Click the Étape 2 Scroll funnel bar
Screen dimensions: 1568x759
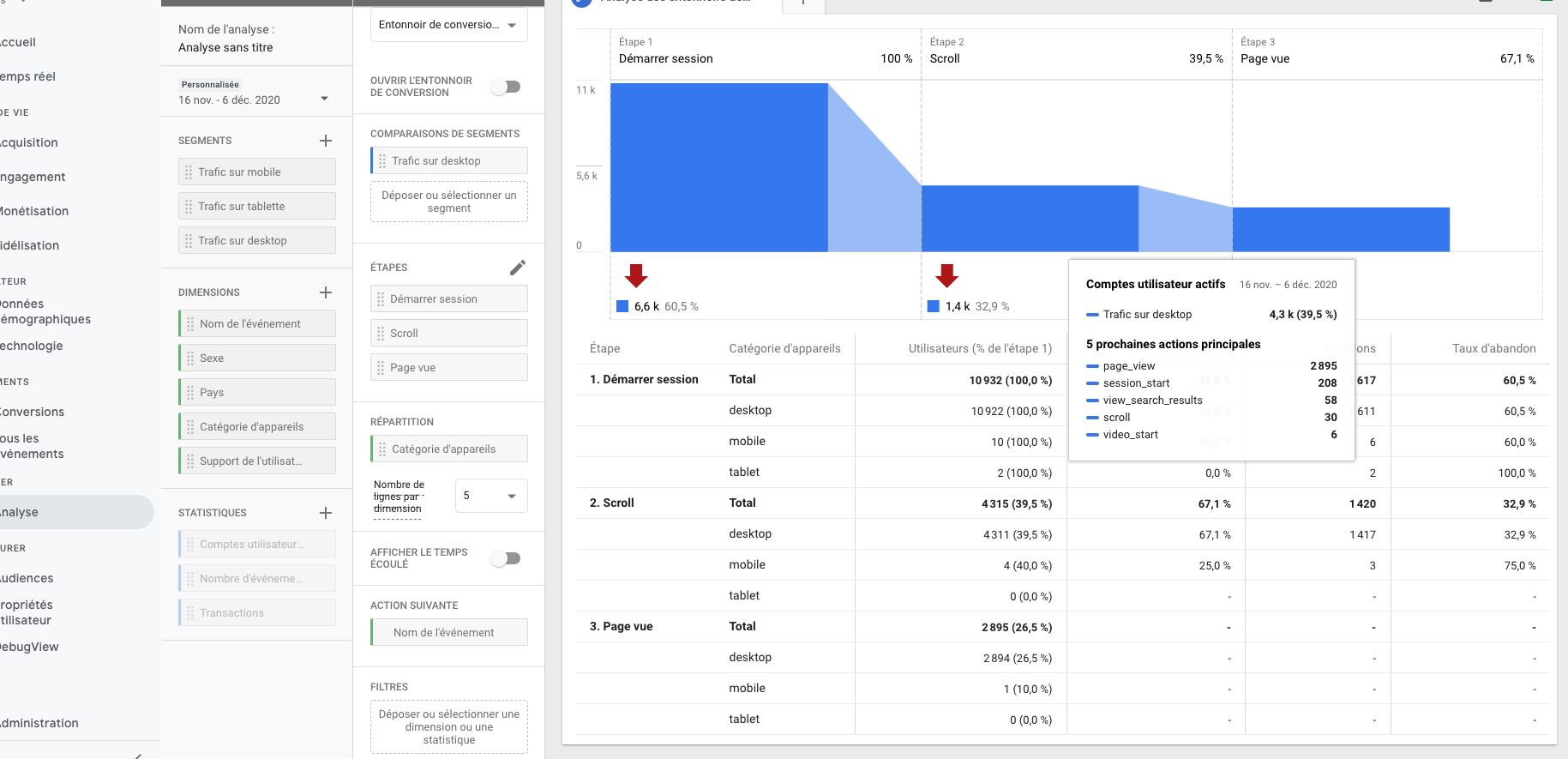click(x=1030, y=219)
